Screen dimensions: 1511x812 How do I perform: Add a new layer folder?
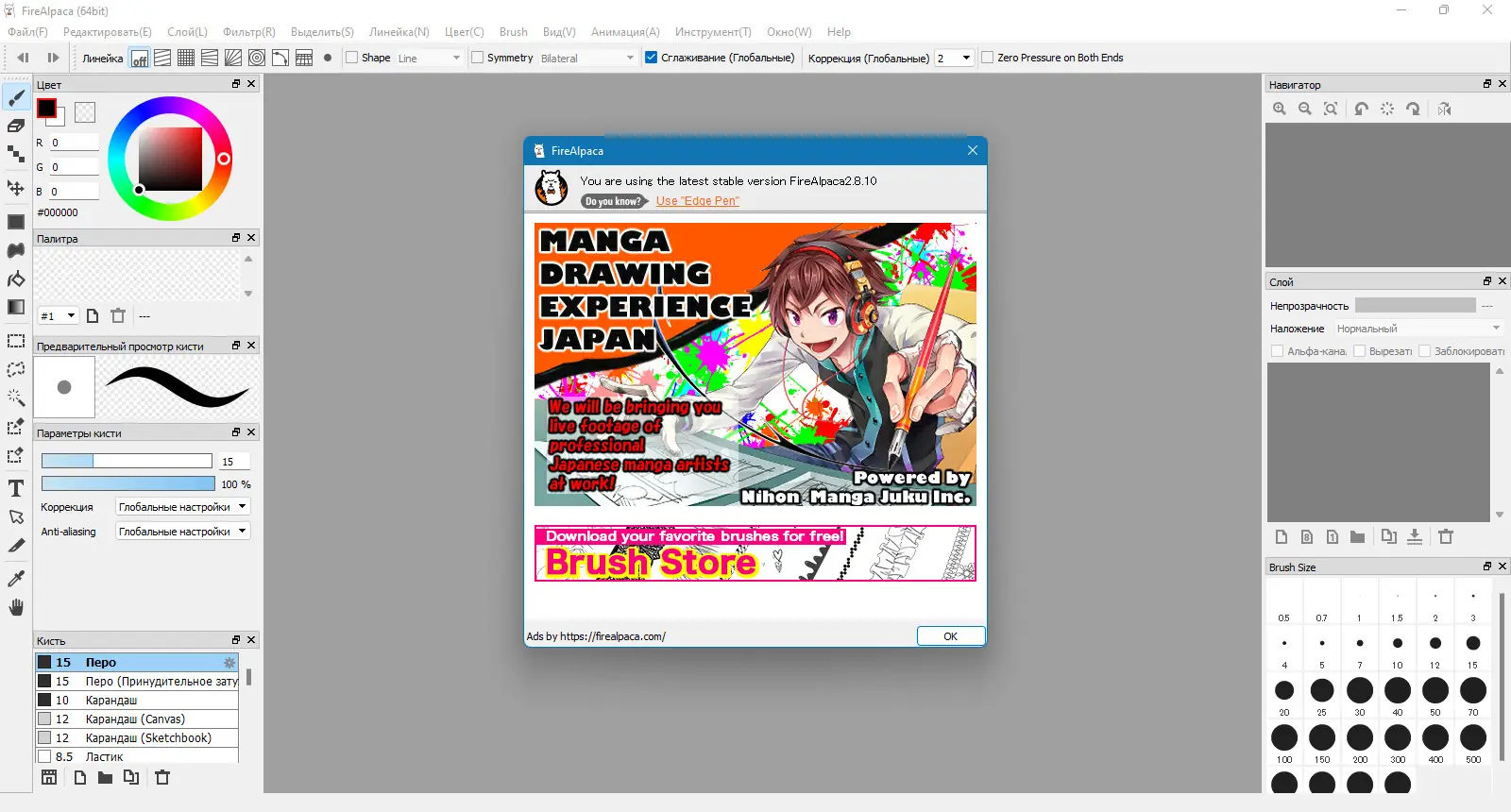pyautogui.click(x=1357, y=536)
